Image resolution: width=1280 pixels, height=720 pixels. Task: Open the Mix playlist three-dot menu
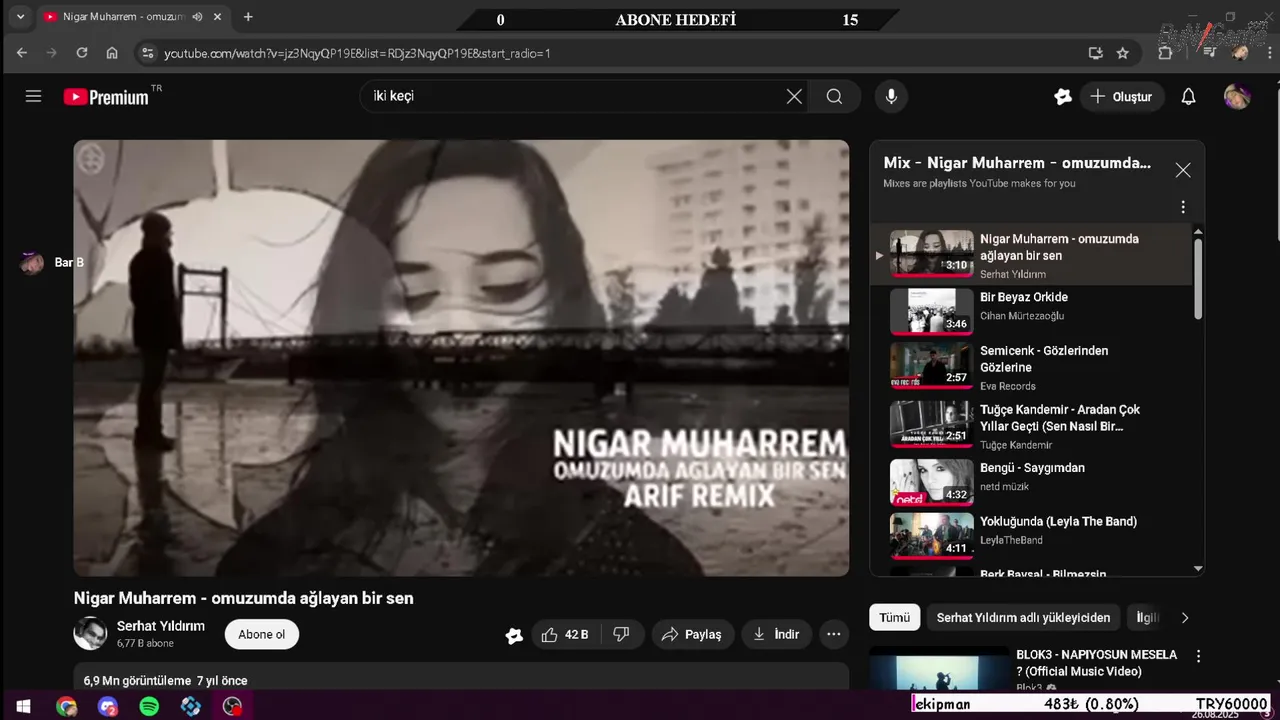click(x=1183, y=207)
